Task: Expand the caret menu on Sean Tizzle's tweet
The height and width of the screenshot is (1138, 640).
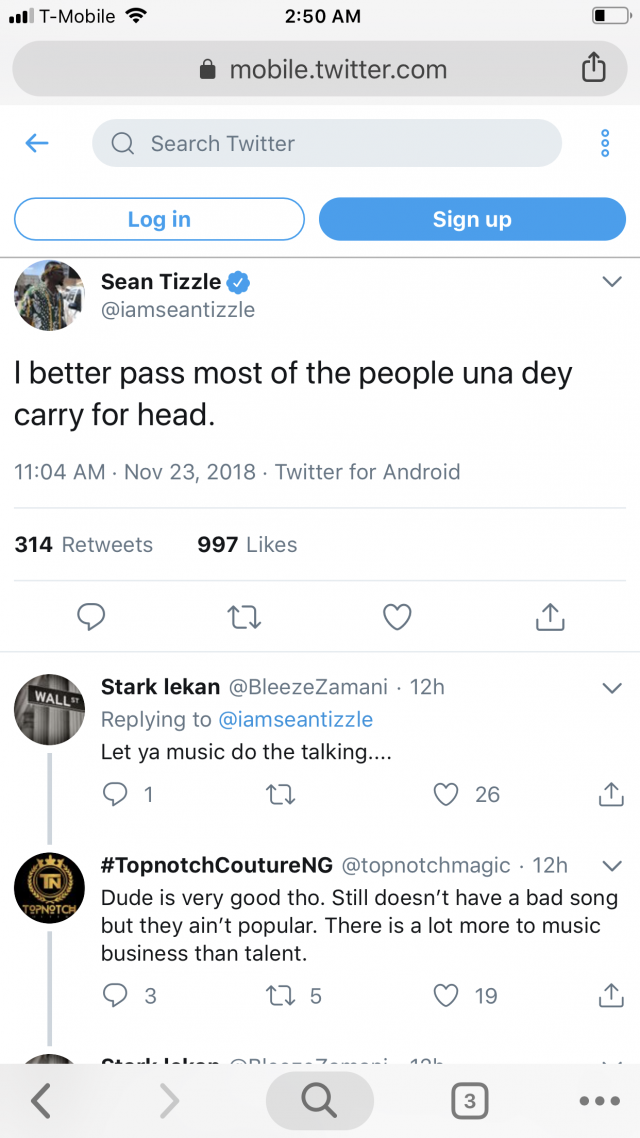Action: (x=612, y=283)
